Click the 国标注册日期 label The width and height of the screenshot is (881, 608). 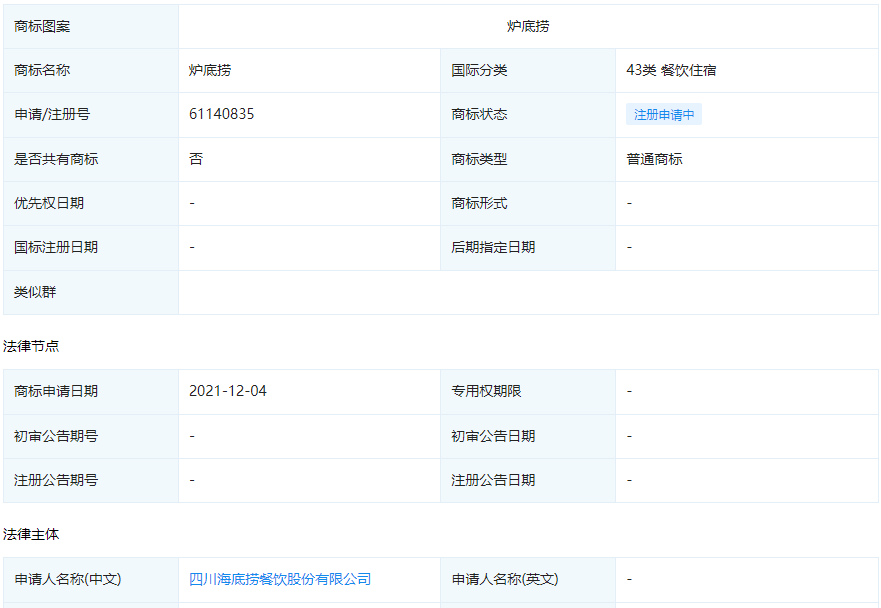56,247
